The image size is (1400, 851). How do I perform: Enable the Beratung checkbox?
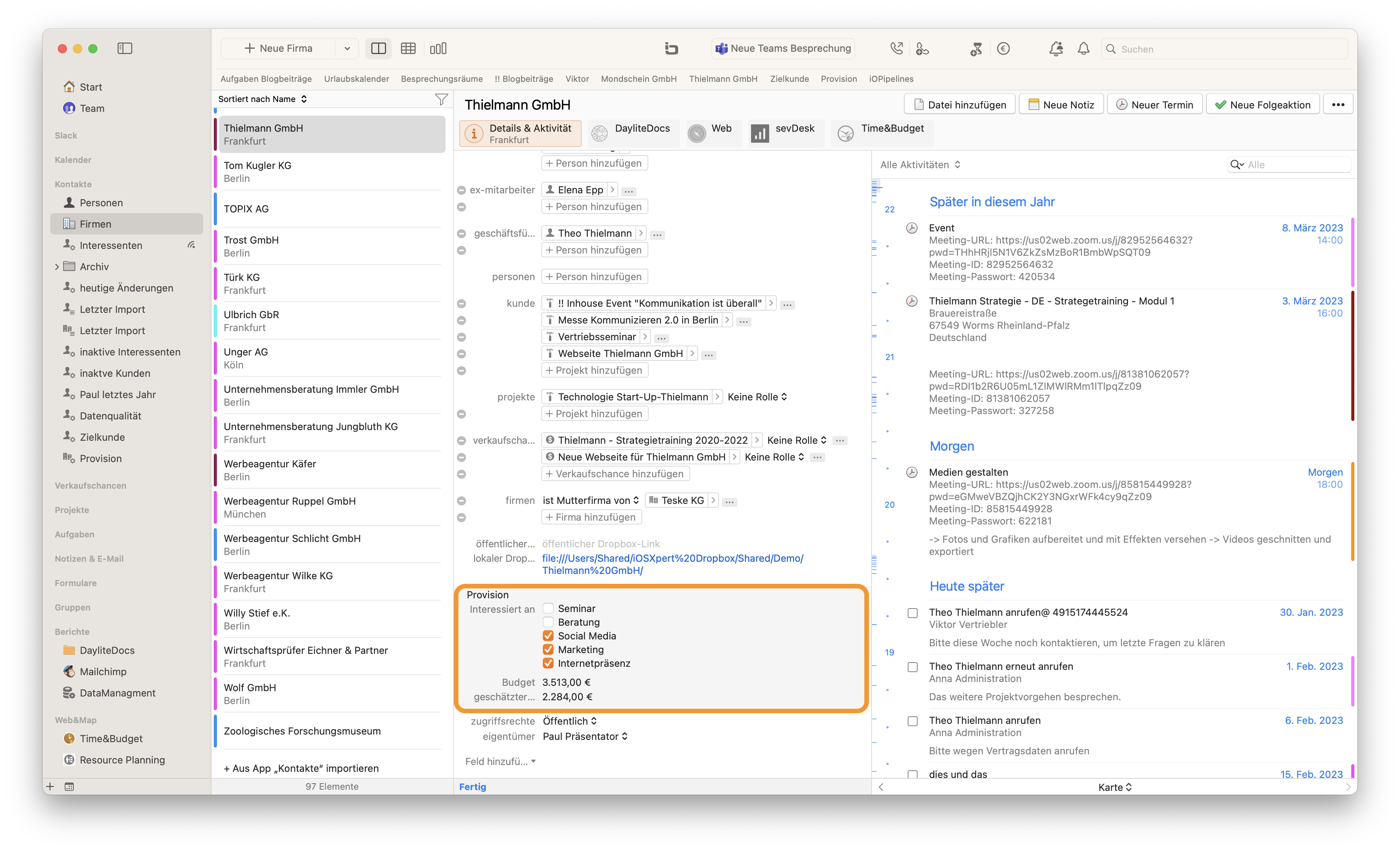tap(548, 622)
